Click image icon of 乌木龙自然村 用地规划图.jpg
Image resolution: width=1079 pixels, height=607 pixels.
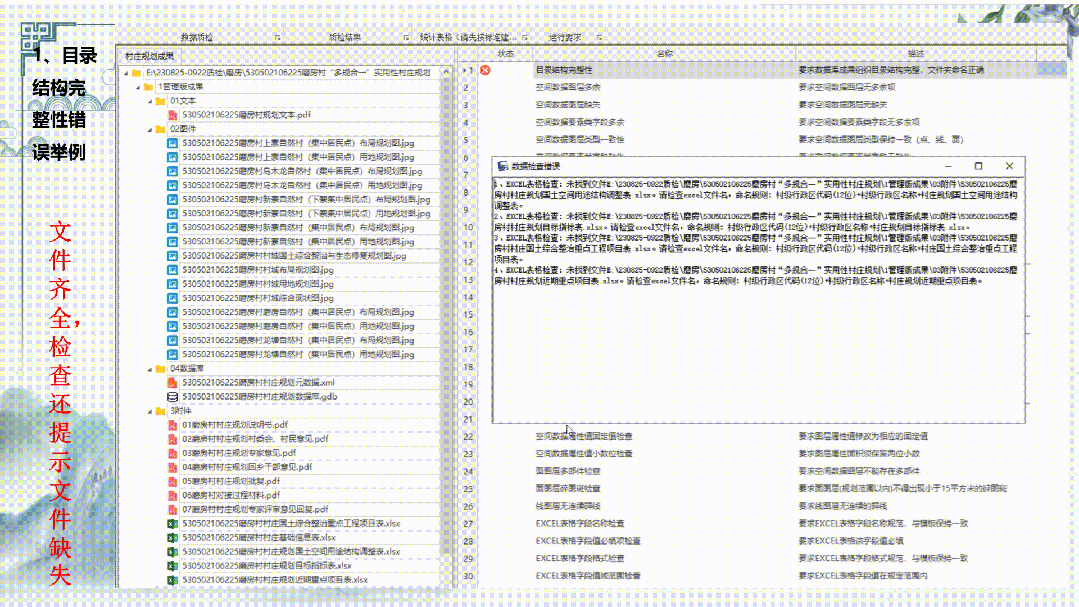click(173, 185)
